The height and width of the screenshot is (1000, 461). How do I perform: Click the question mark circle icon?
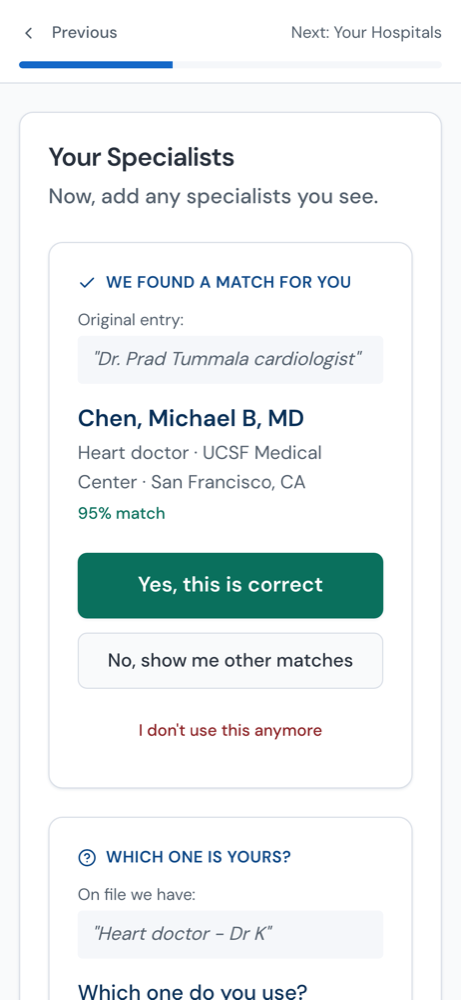87,858
